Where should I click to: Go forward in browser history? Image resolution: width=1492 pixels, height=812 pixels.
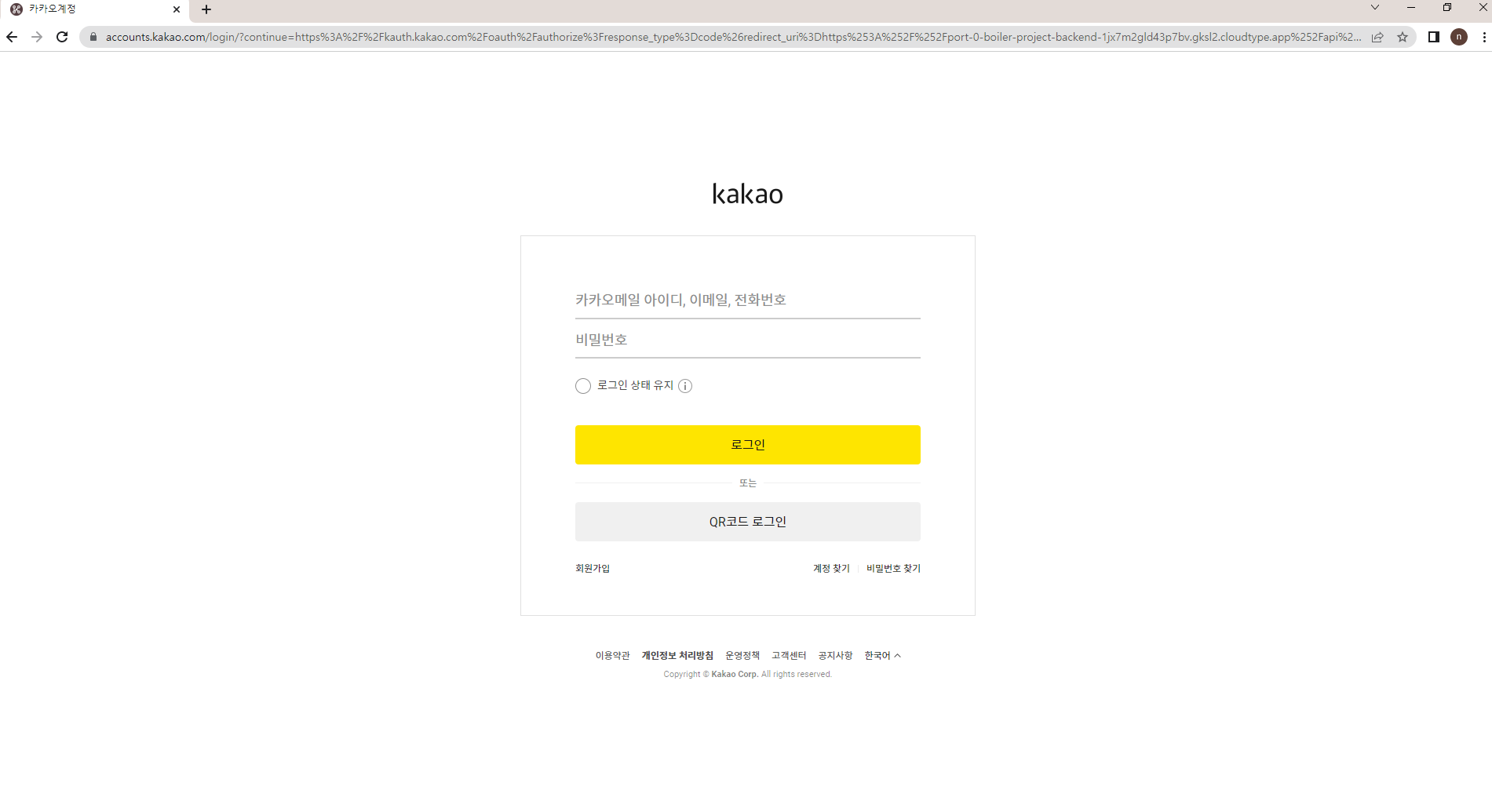(x=37, y=37)
